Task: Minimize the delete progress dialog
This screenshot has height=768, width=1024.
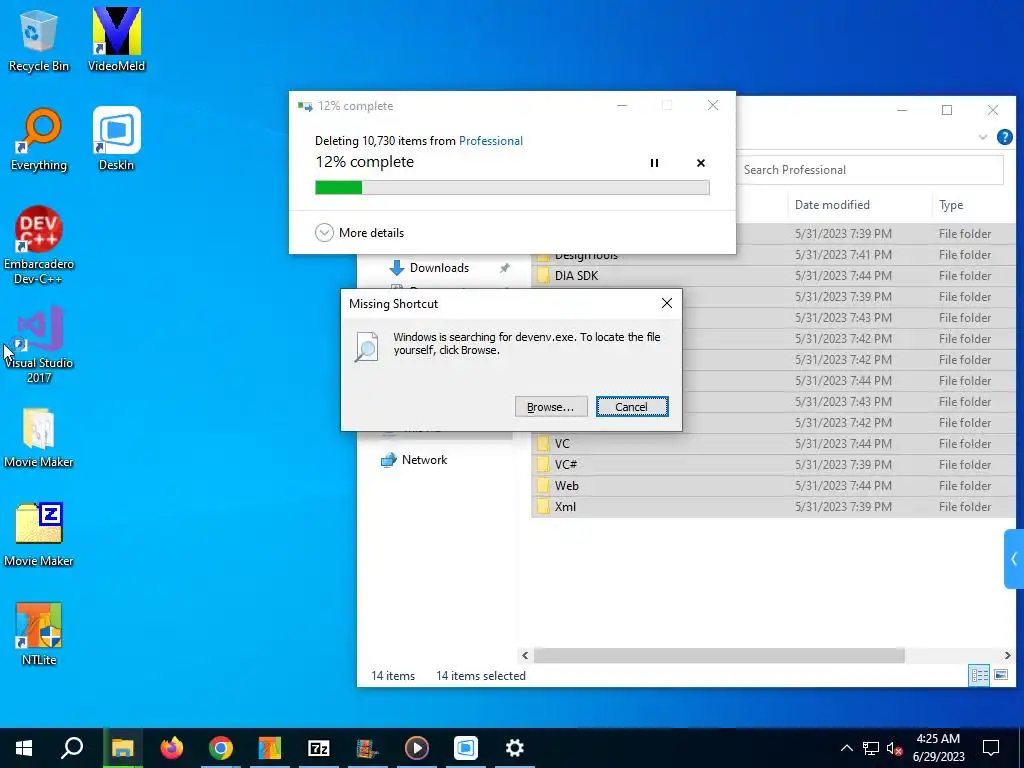Action: coord(622,106)
